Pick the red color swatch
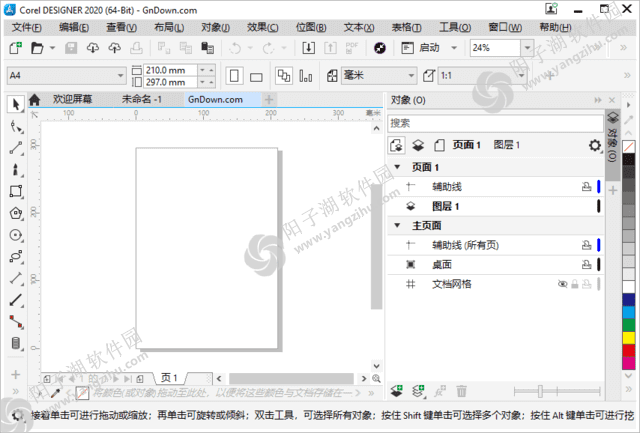 pyautogui.click(x=629, y=350)
